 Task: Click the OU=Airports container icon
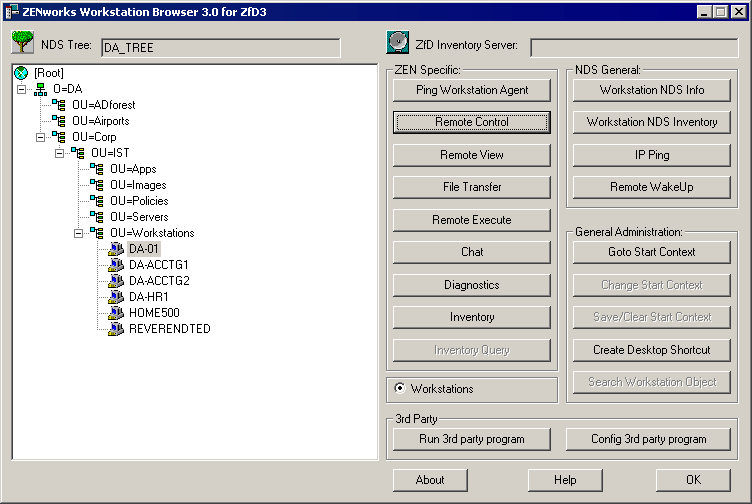[59, 121]
